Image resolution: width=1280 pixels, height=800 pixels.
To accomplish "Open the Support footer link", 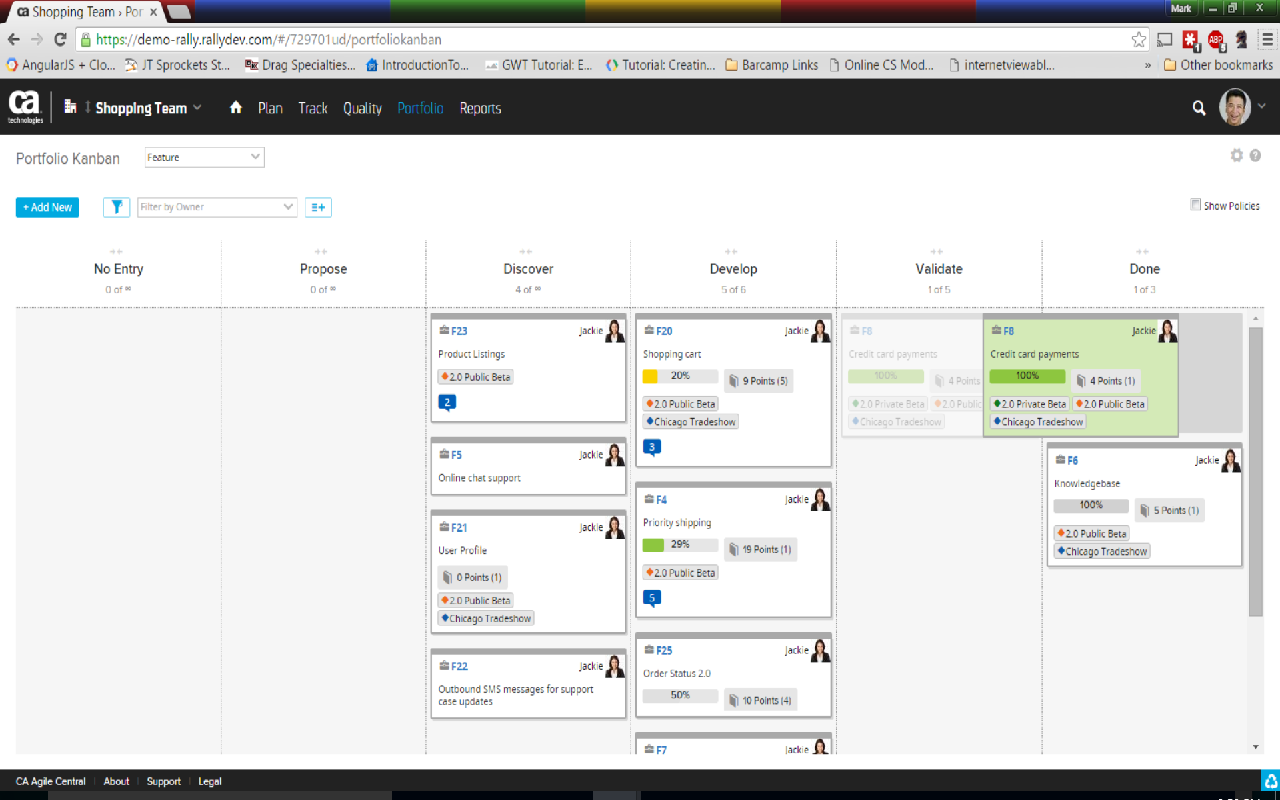I will tap(164, 782).
